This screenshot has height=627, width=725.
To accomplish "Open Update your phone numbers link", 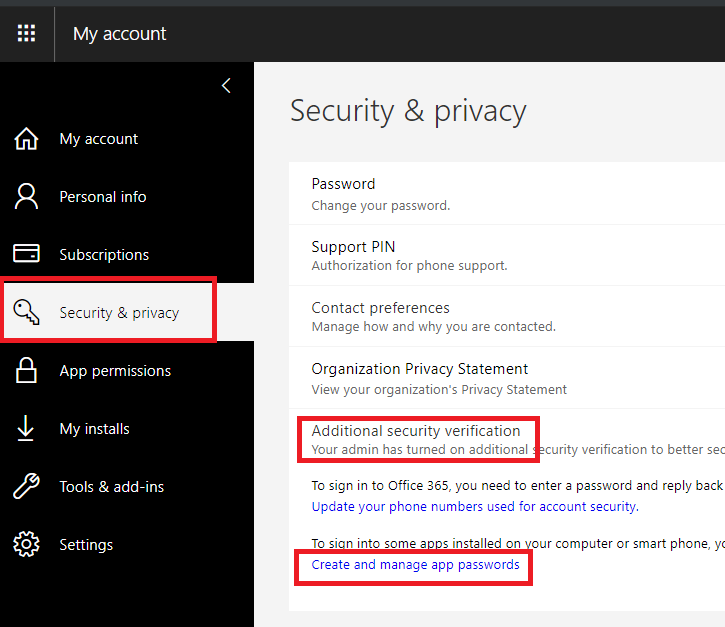I will (x=475, y=507).
